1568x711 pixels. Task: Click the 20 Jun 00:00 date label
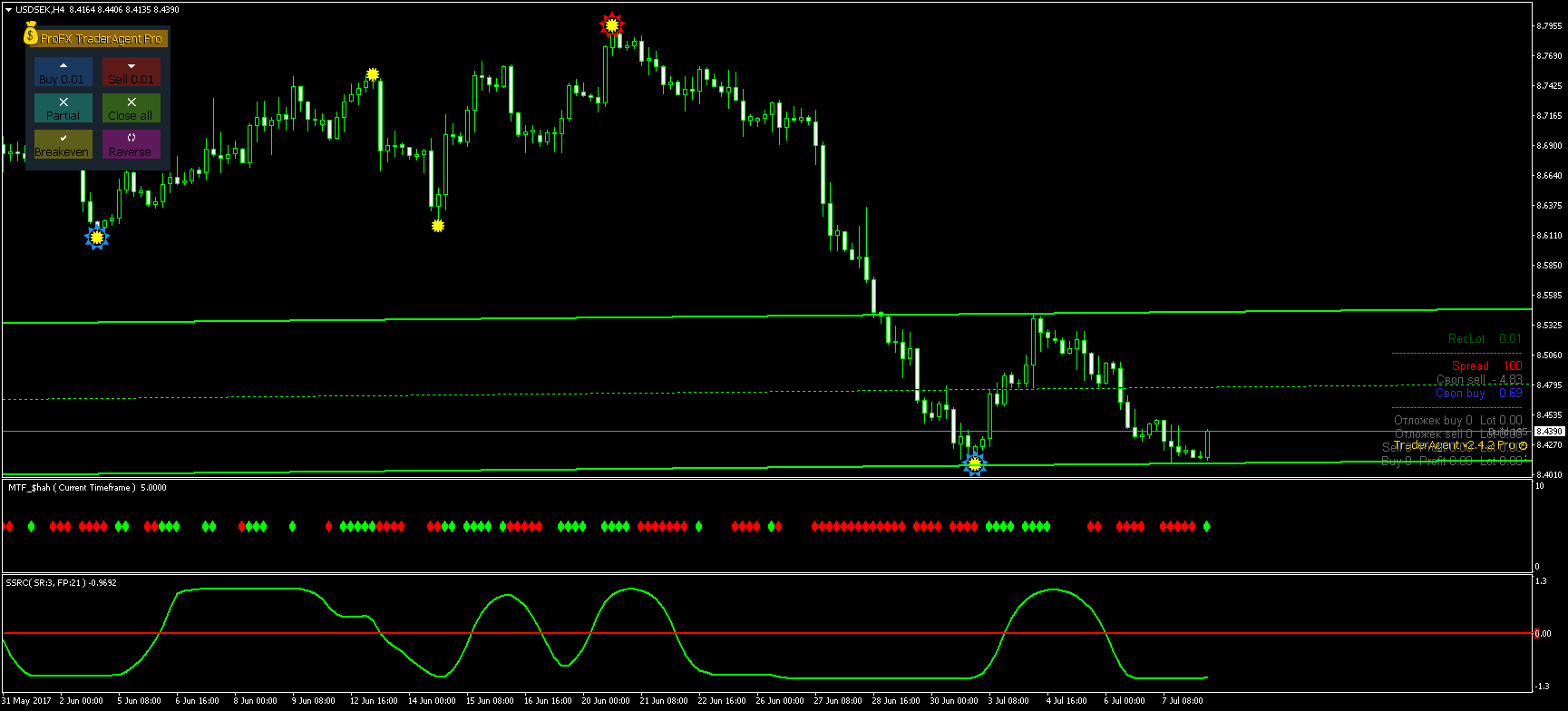tap(605, 700)
